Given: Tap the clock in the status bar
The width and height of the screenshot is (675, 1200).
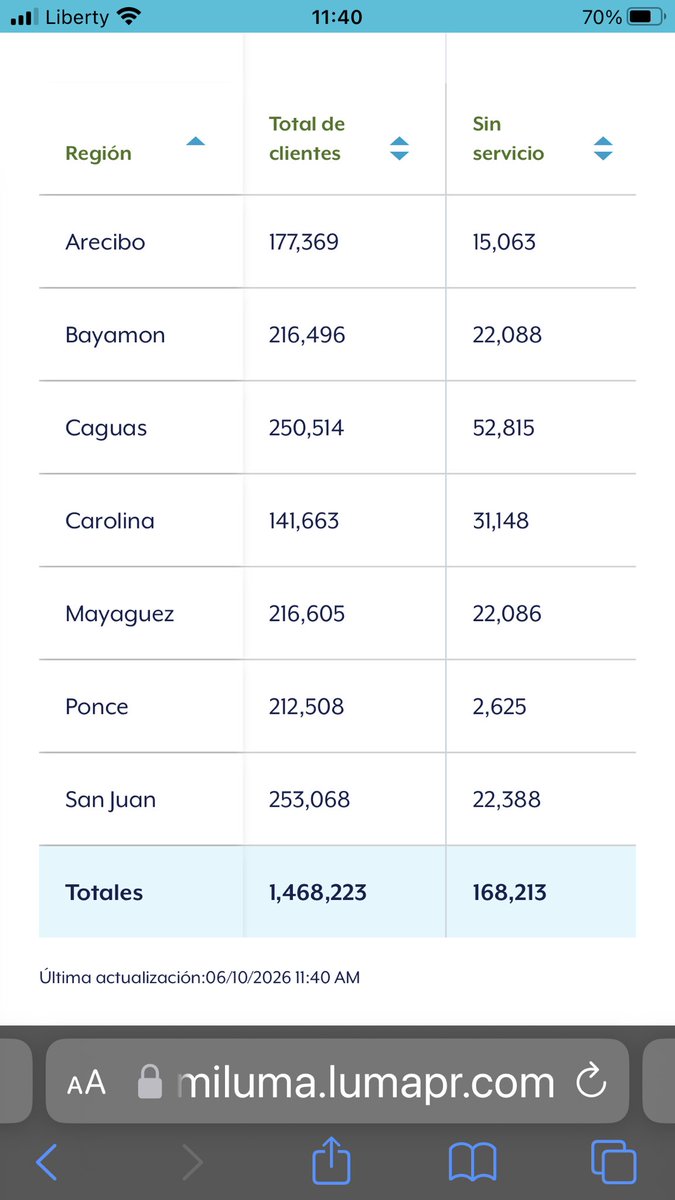Looking at the screenshot, I should click(x=337, y=17).
